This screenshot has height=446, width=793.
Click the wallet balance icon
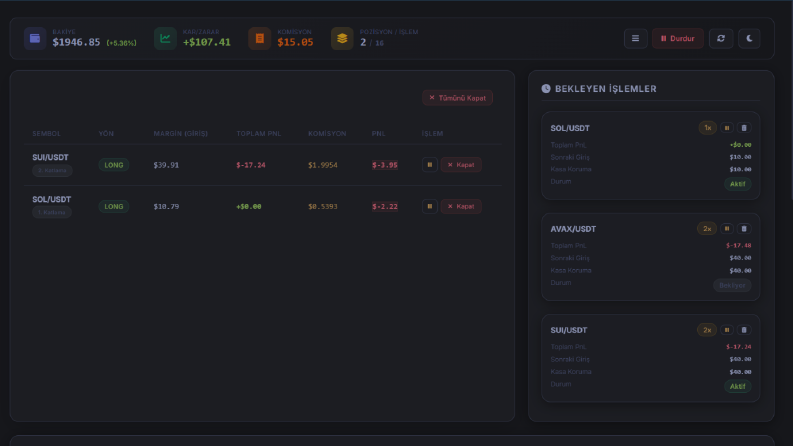pyautogui.click(x=35, y=38)
